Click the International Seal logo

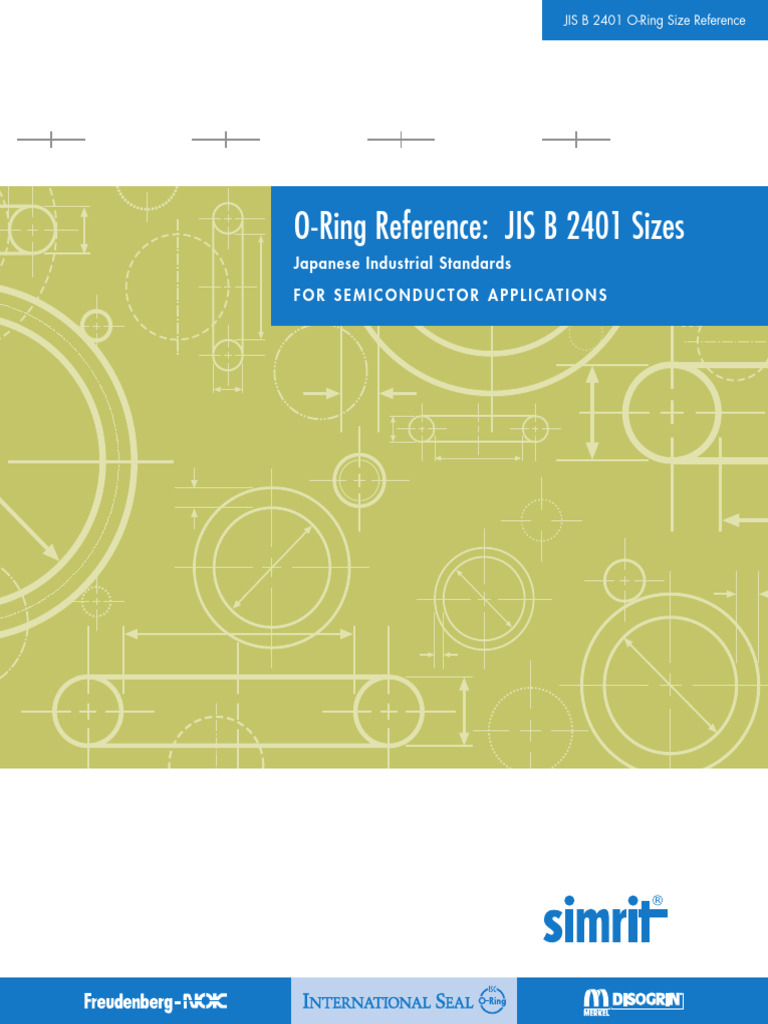click(404, 1000)
